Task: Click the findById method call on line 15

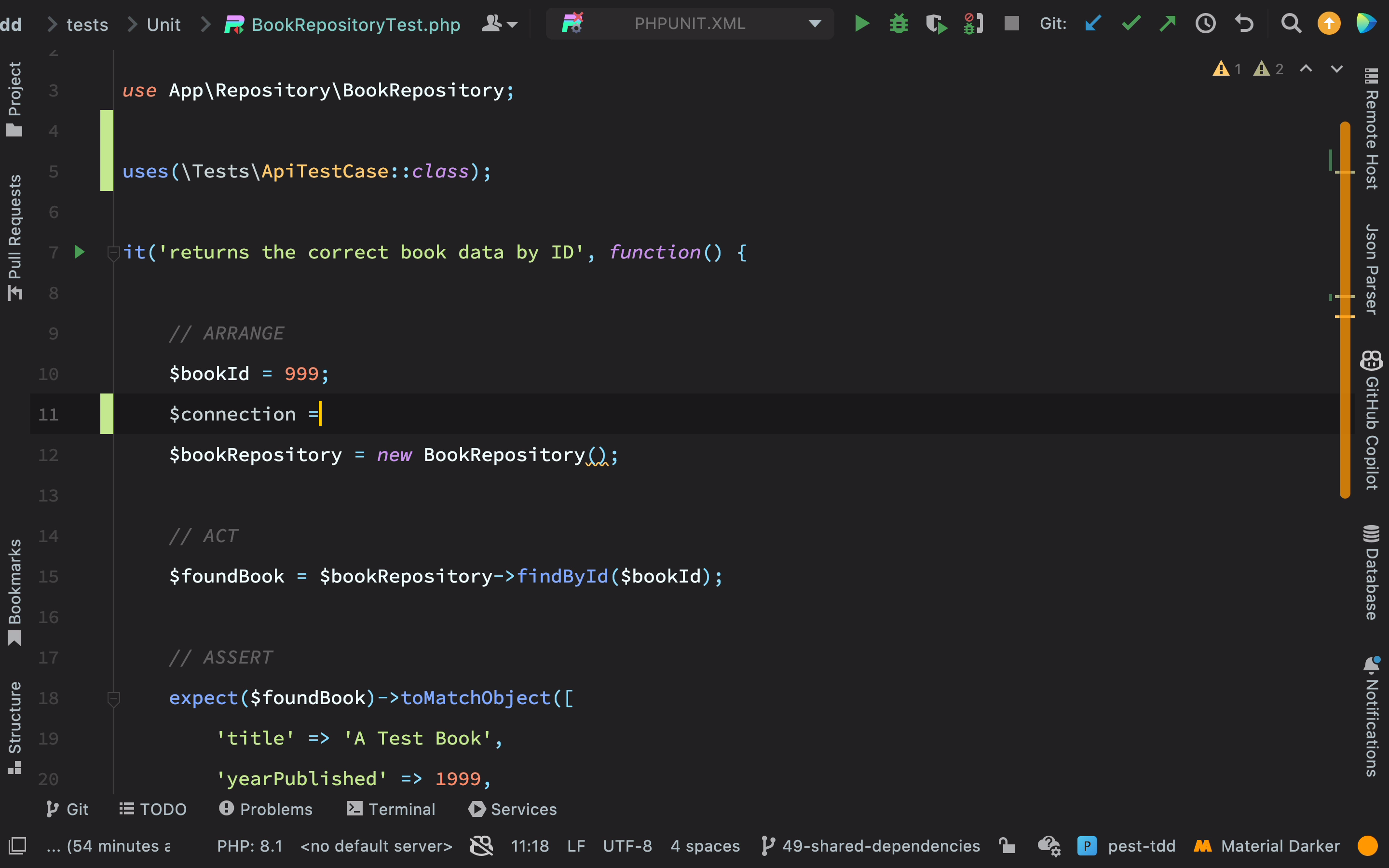Action: pyautogui.click(x=562, y=576)
